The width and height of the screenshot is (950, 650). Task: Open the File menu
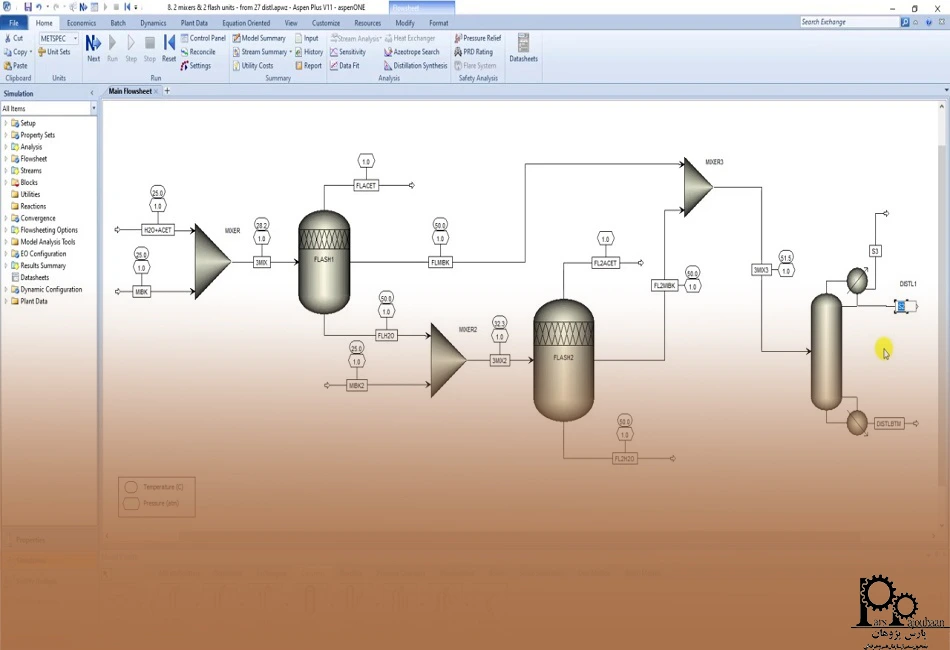pyautogui.click(x=13, y=22)
